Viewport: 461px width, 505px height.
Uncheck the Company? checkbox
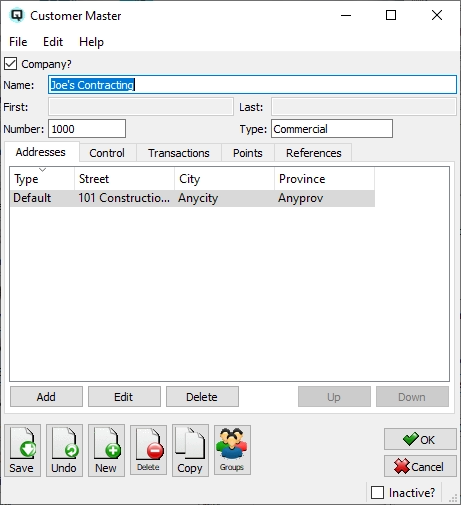10,64
